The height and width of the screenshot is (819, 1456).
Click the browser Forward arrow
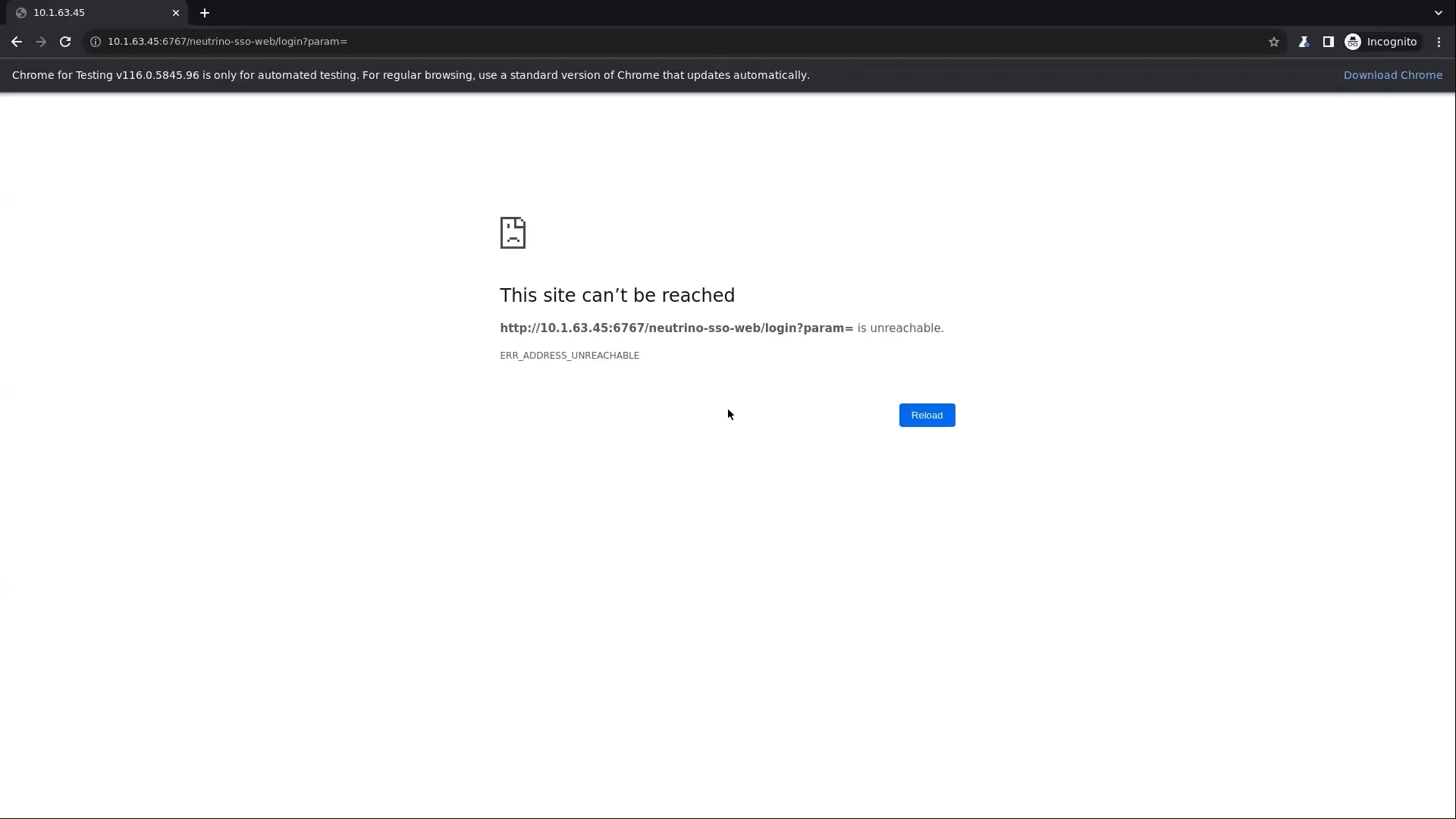41,42
